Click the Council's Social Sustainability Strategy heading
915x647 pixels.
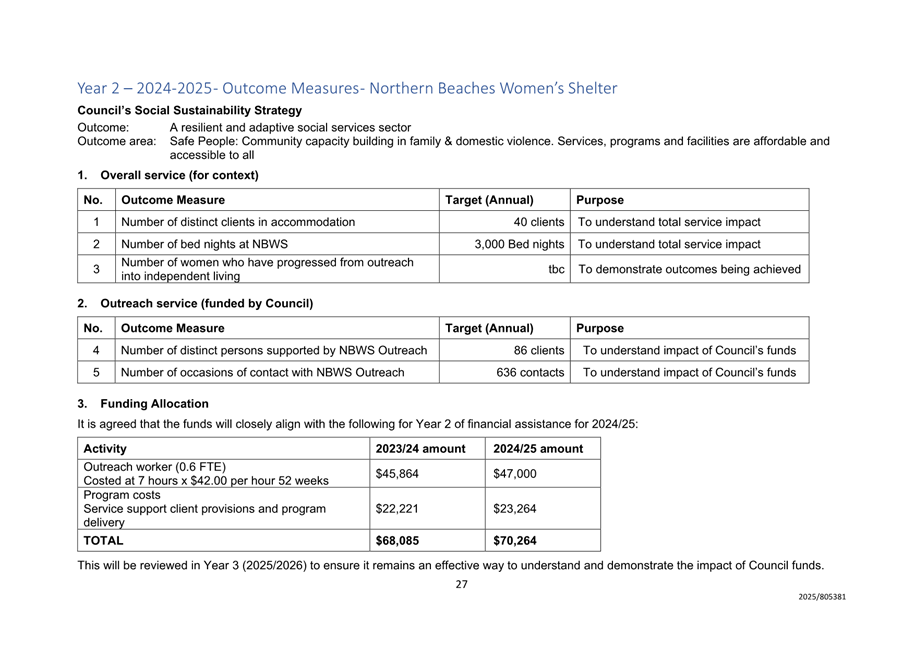coord(189,110)
